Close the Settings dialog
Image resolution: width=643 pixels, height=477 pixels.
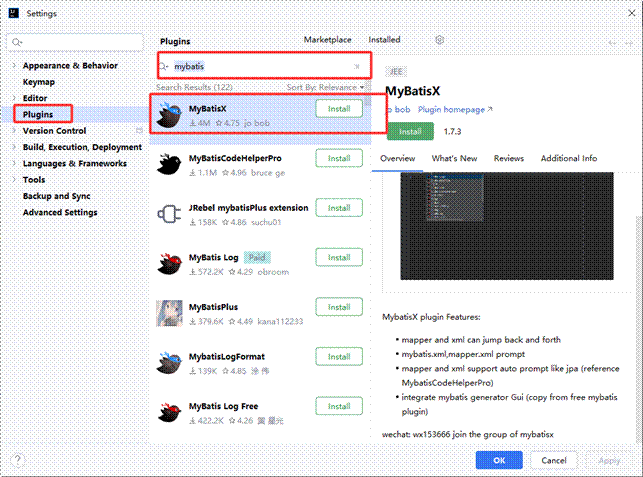click(x=632, y=13)
